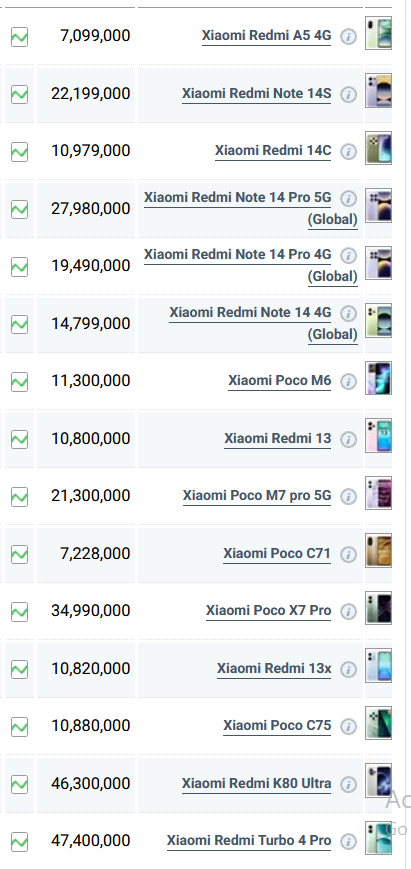Click the Xiaomi Redmi Note 14S thumbnail
411x869 pixels.
tap(378, 90)
